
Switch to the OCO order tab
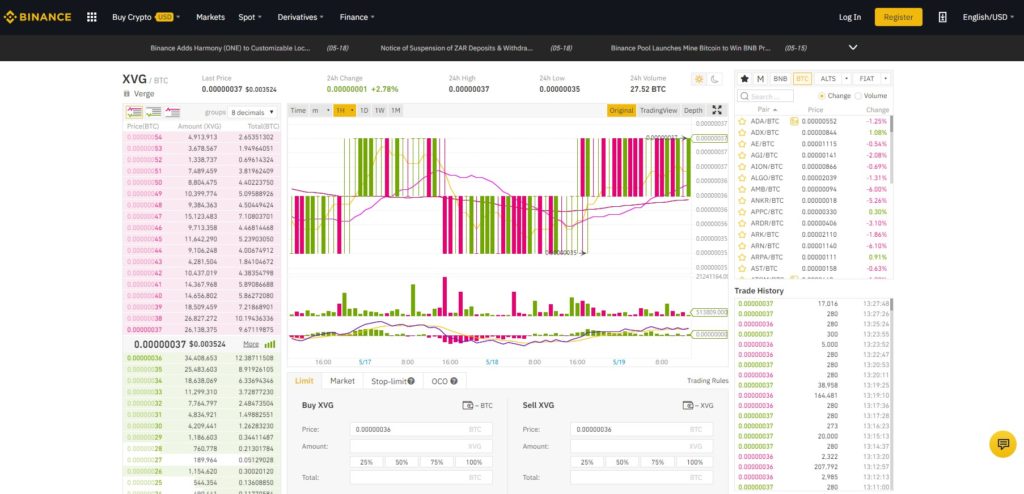coord(444,381)
